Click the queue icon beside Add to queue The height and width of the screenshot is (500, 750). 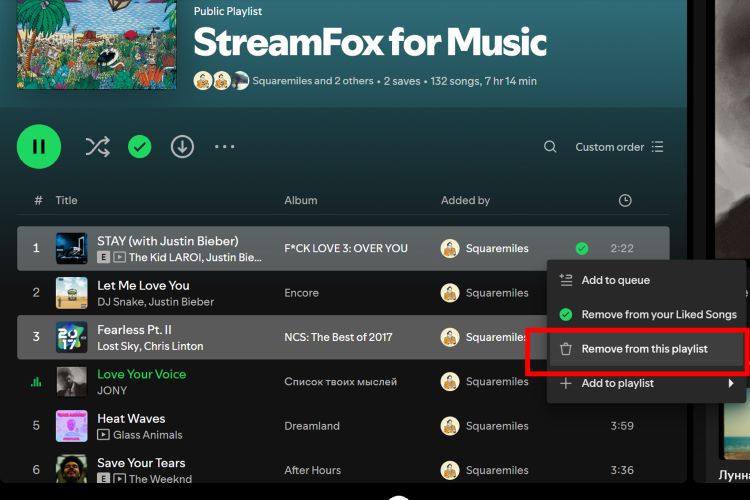coord(566,280)
